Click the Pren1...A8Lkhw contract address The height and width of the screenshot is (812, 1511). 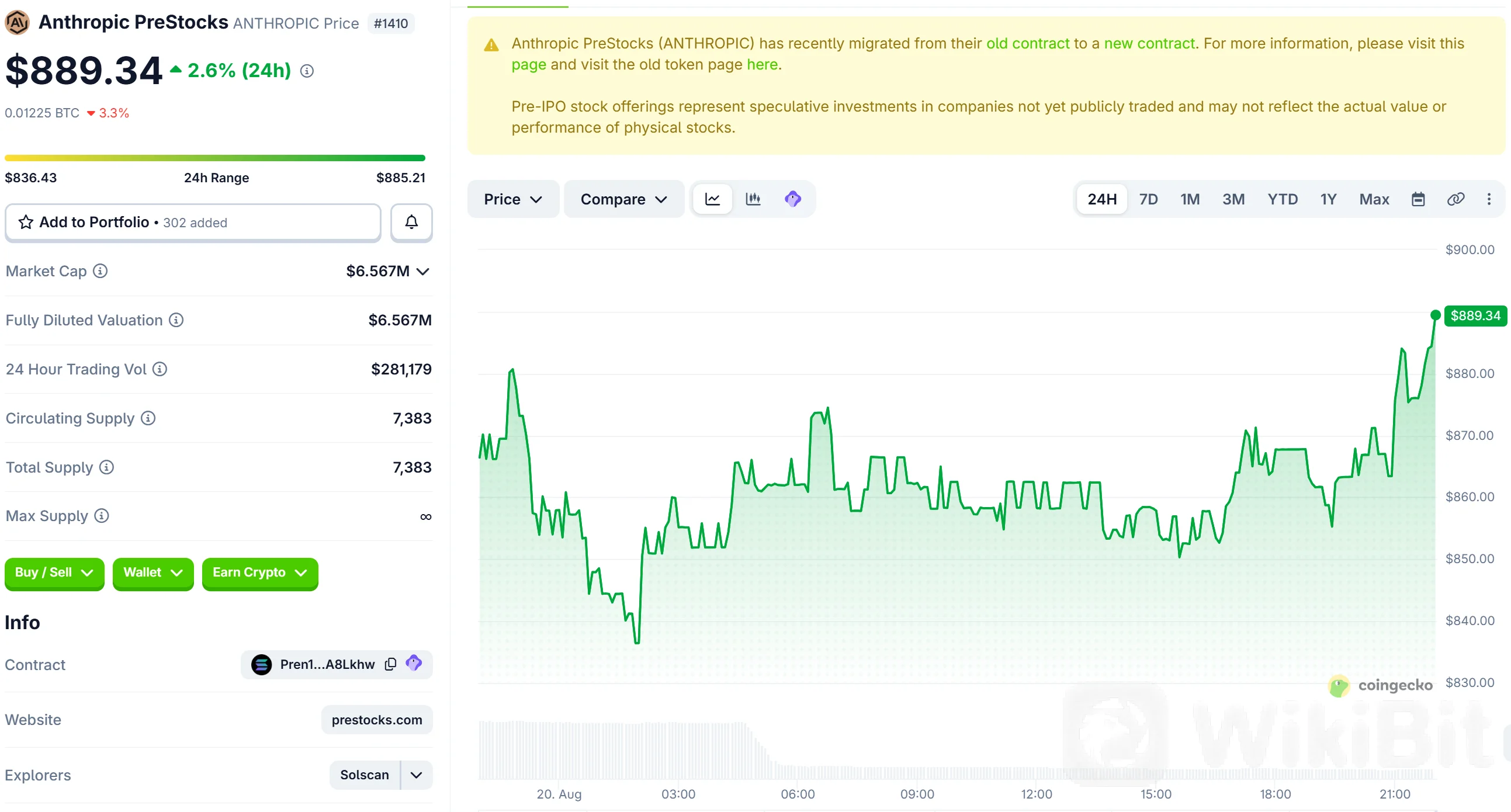(327, 664)
